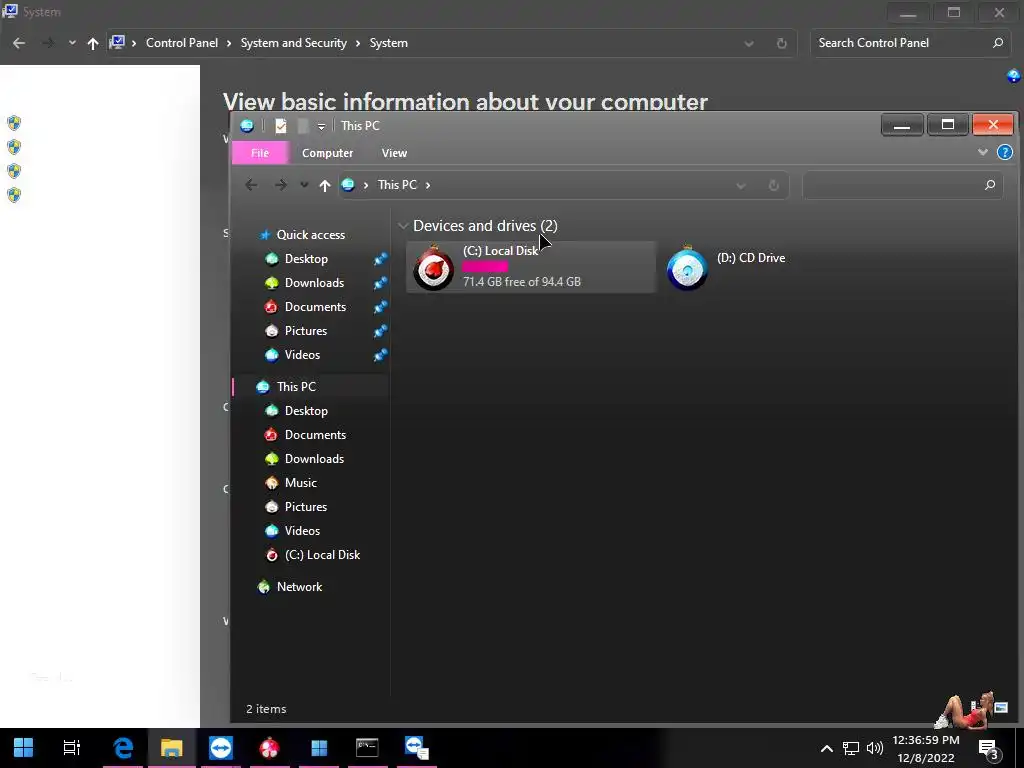Select Downloads under This PC tree

[x=313, y=459]
